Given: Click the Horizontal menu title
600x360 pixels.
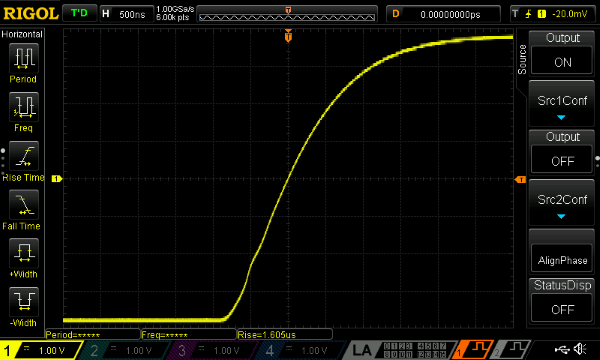Looking at the screenshot, I should (x=22, y=34).
